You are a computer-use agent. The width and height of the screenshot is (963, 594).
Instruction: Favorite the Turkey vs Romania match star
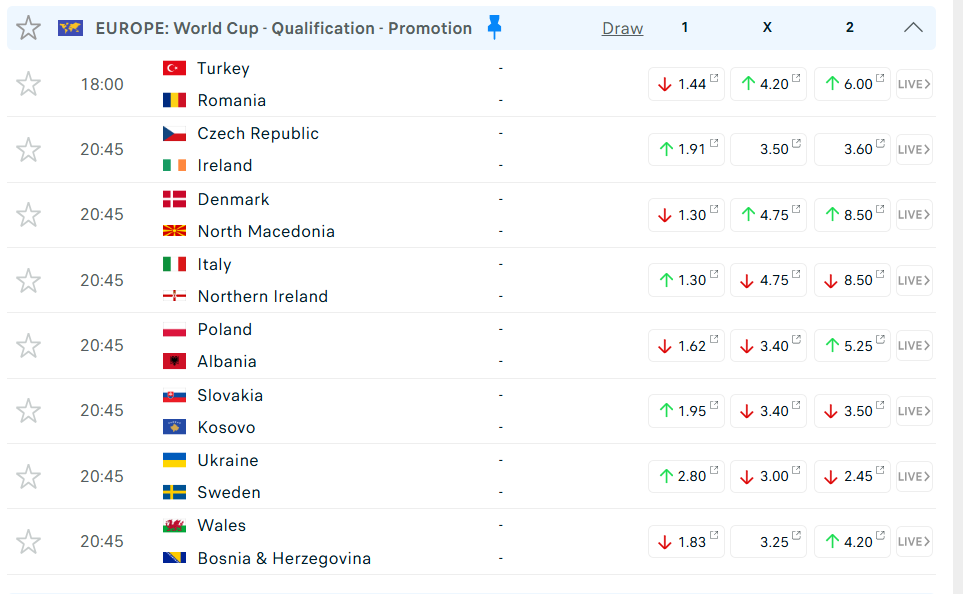pyautogui.click(x=28, y=84)
